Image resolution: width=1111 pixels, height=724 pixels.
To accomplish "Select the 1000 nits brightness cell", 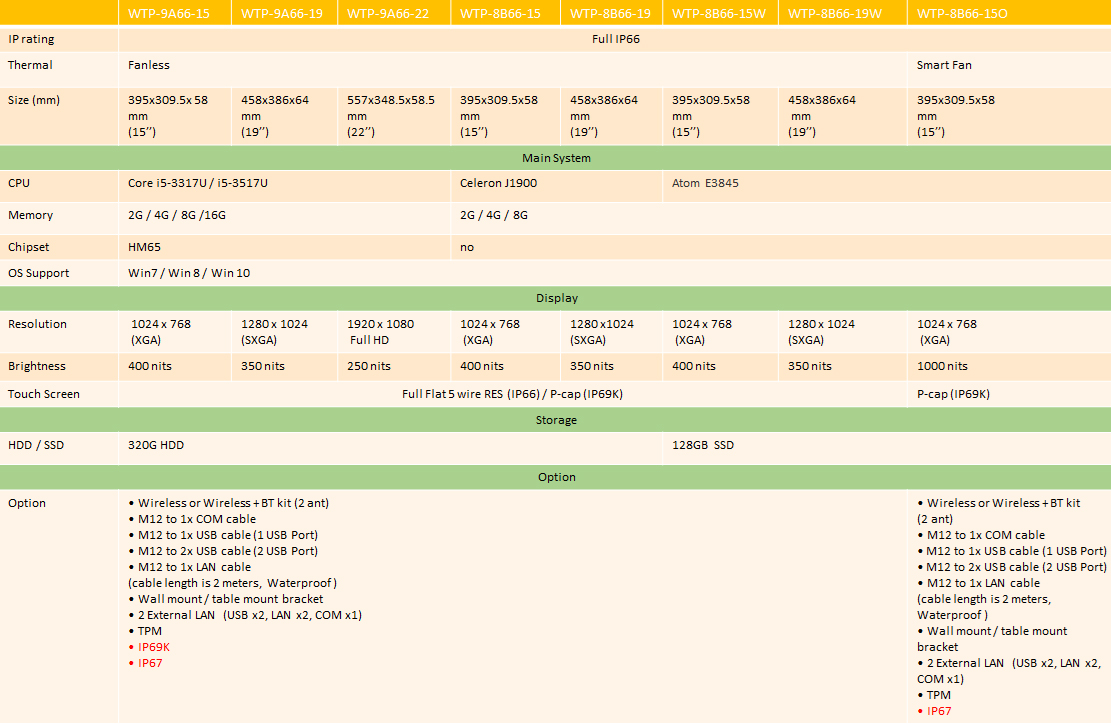I will (942, 366).
